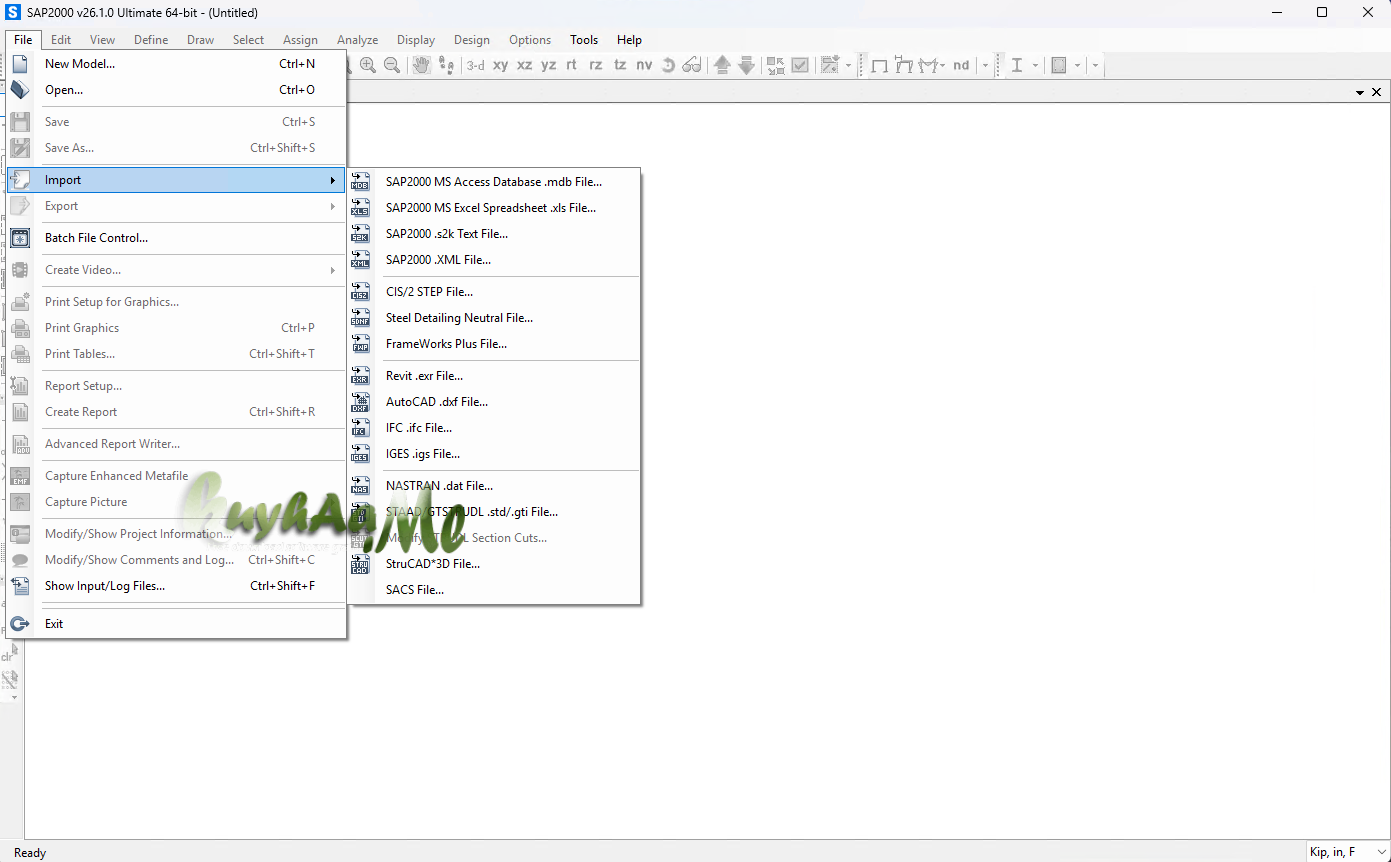Click the AutoCAD DXF import icon
Screen dimensions: 1391x862
click(x=361, y=402)
